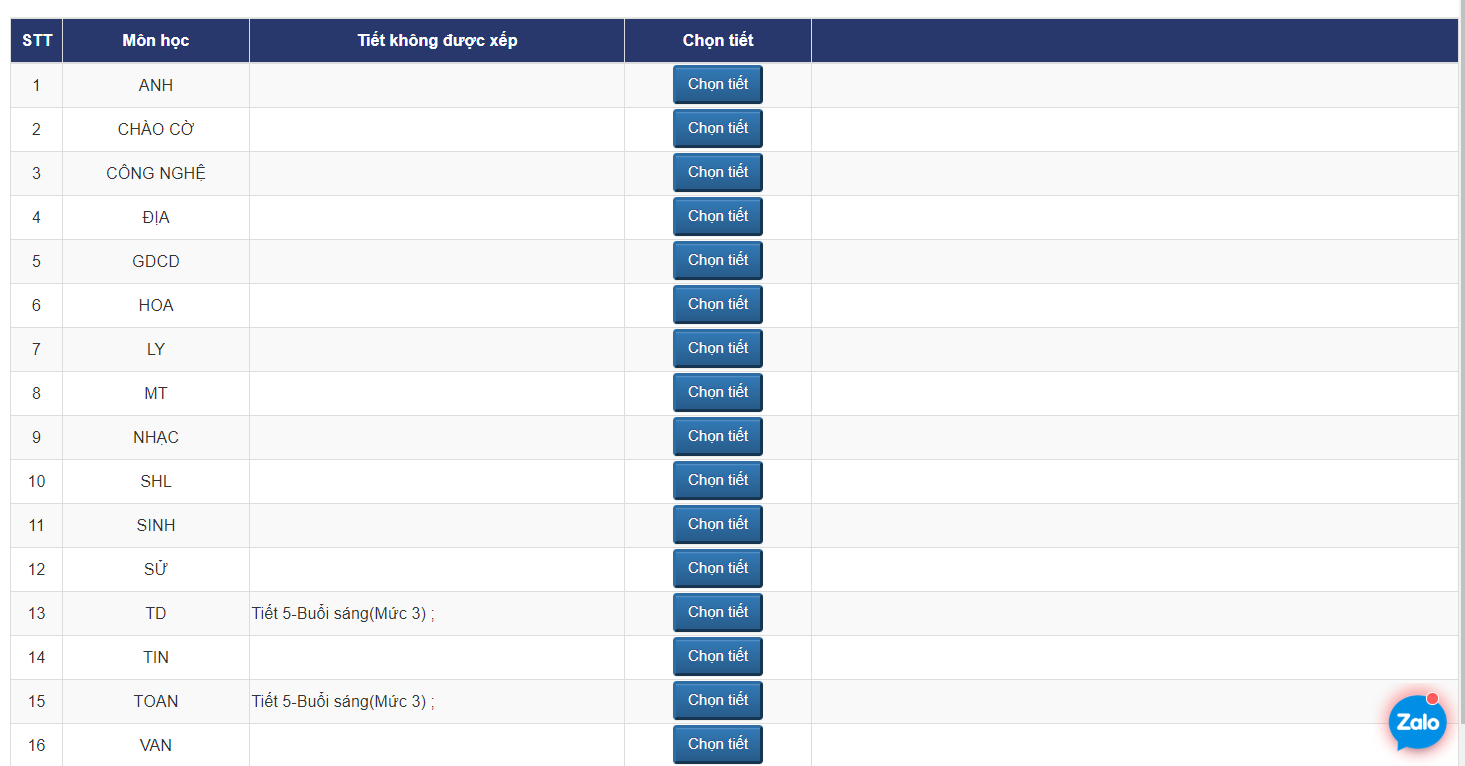1465x766 pixels.
Task: Select Chọn tiết for CÔNG NGHỆ subject
Action: pyautogui.click(x=717, y=173)
